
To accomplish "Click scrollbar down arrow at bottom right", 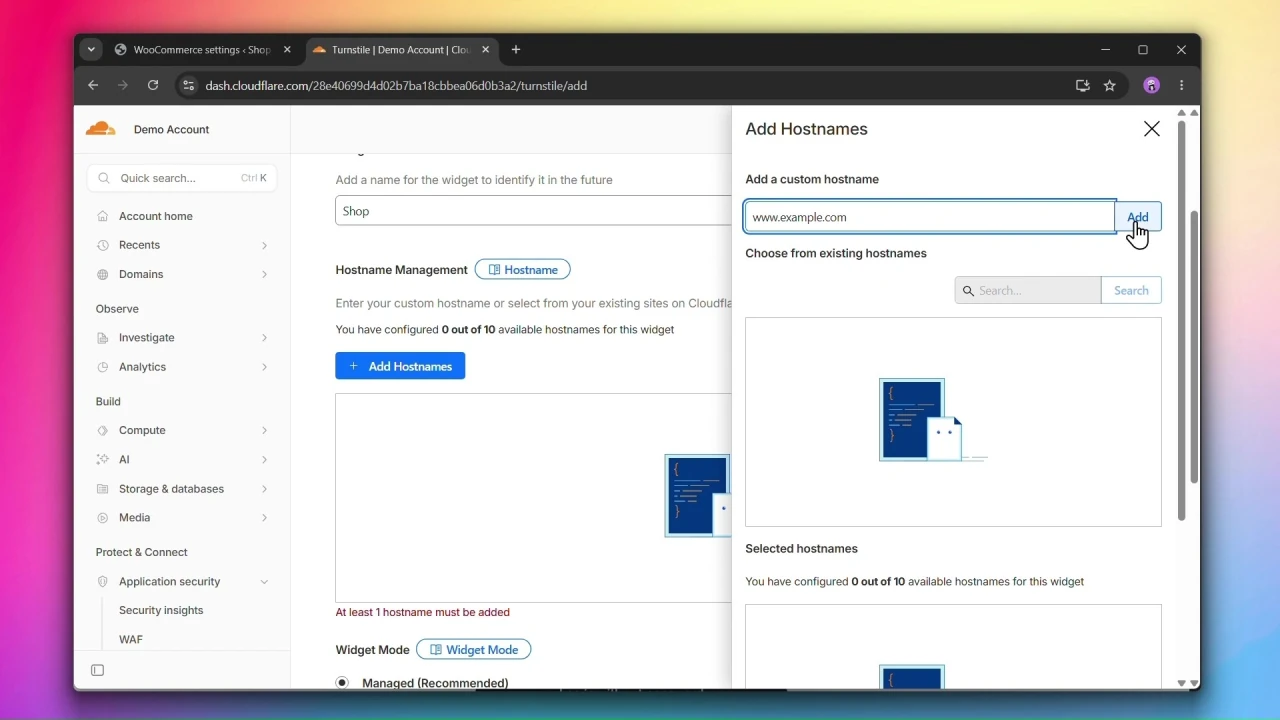I will tap(1193, 684).
